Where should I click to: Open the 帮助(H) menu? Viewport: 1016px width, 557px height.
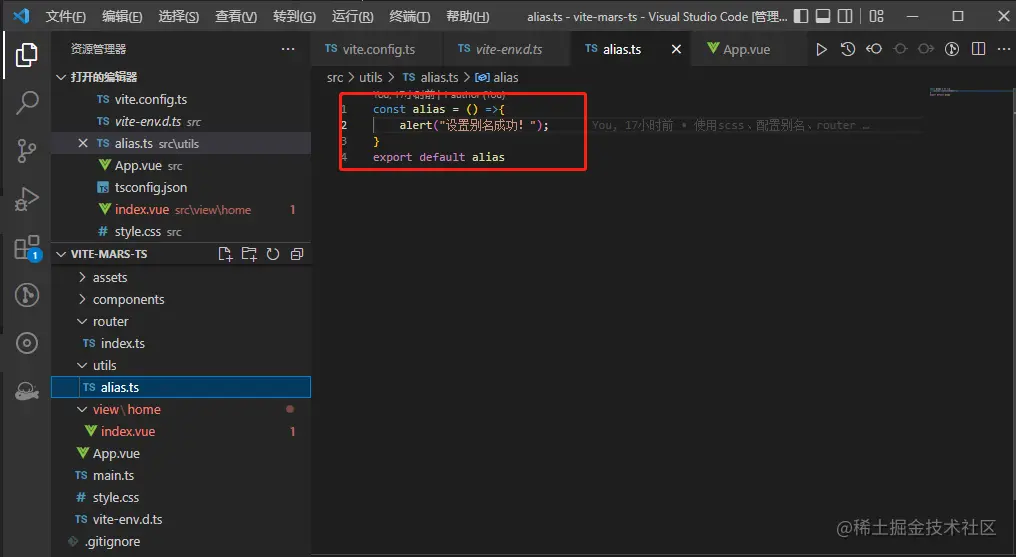pyautogui.click(x=468, y=16)
